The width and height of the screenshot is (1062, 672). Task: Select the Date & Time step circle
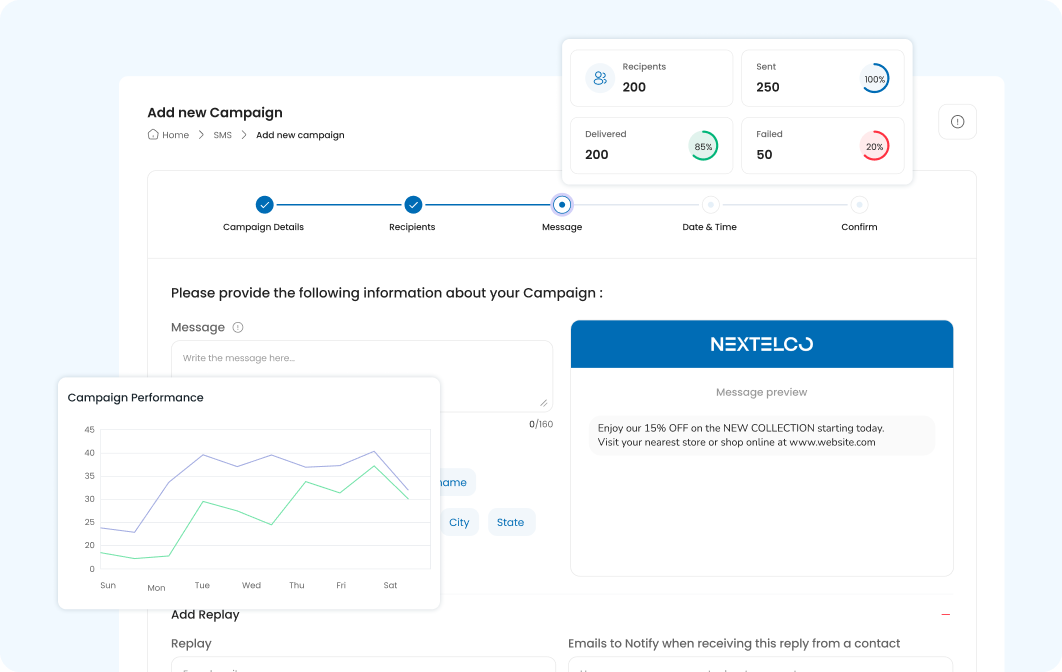[710, 205]
